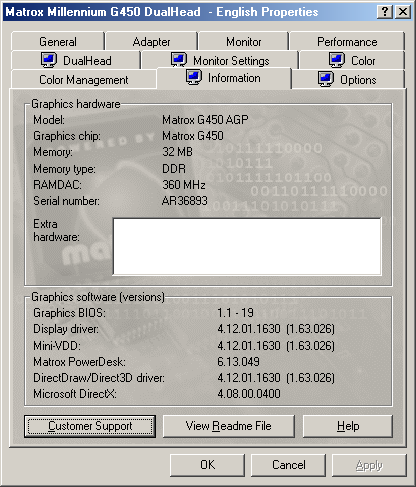Image resolution: width=416 pixels, height=487 pixels.
Task: Select the Monitor tab
Action: (244, 42)
